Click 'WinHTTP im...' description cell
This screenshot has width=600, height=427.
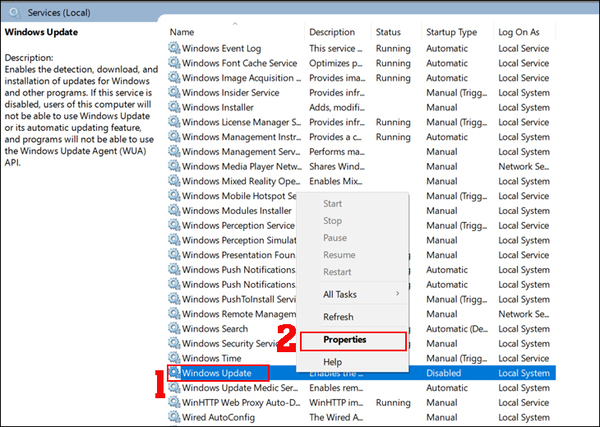[x=336, y=403]
